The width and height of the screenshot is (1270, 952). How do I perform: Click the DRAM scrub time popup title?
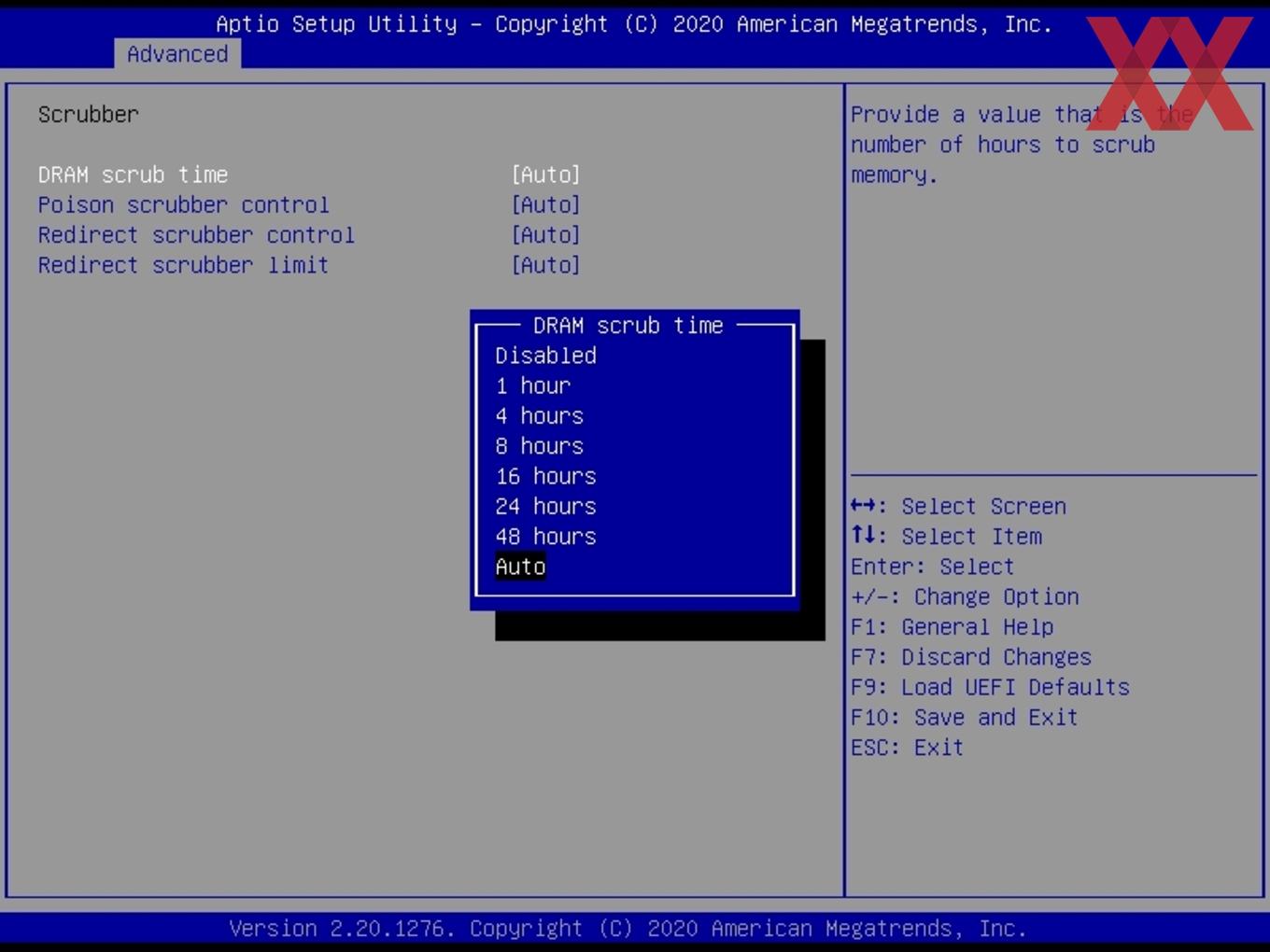628,326
